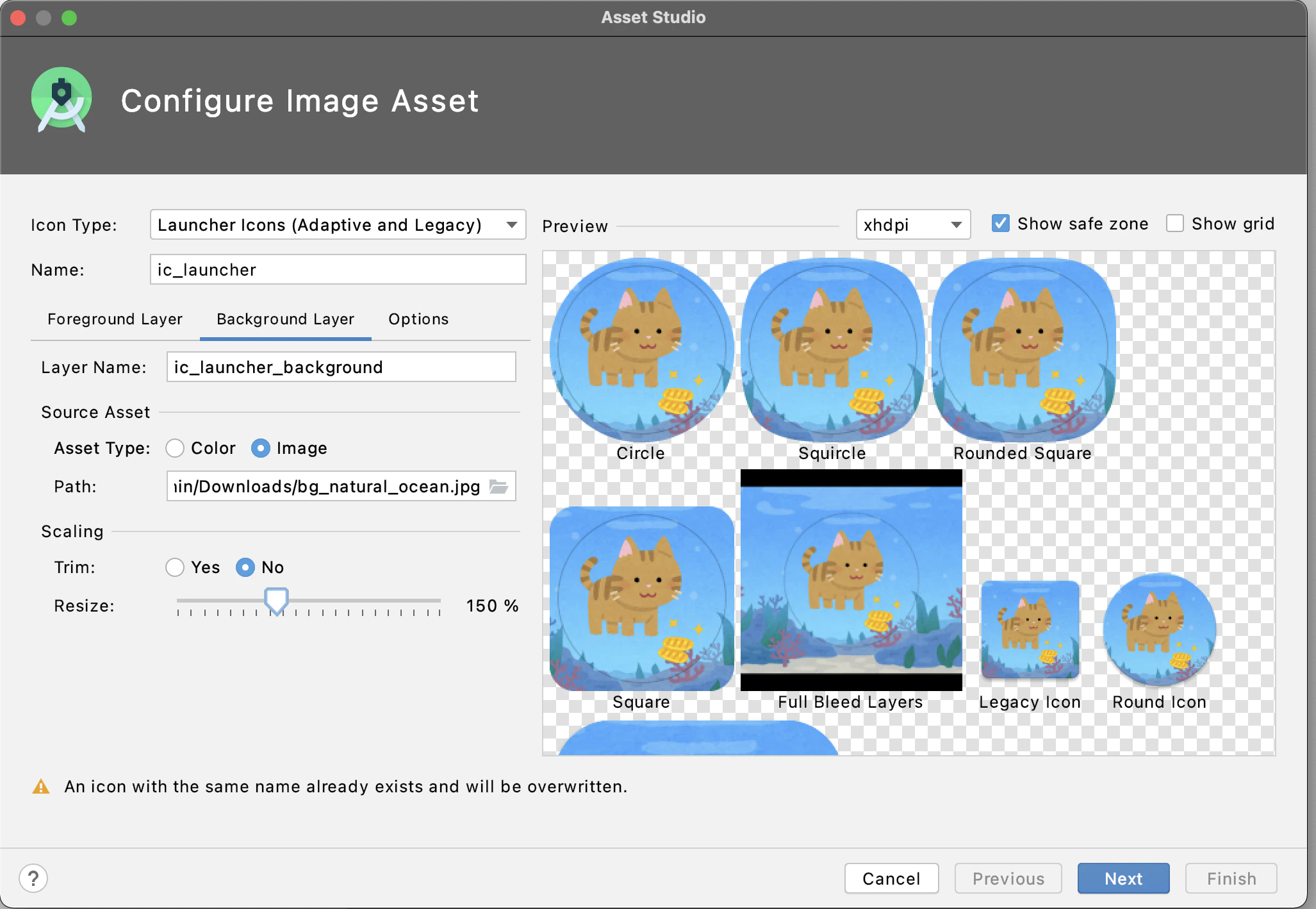Click the Legacy Icon preview

[x=1030, y=629]
